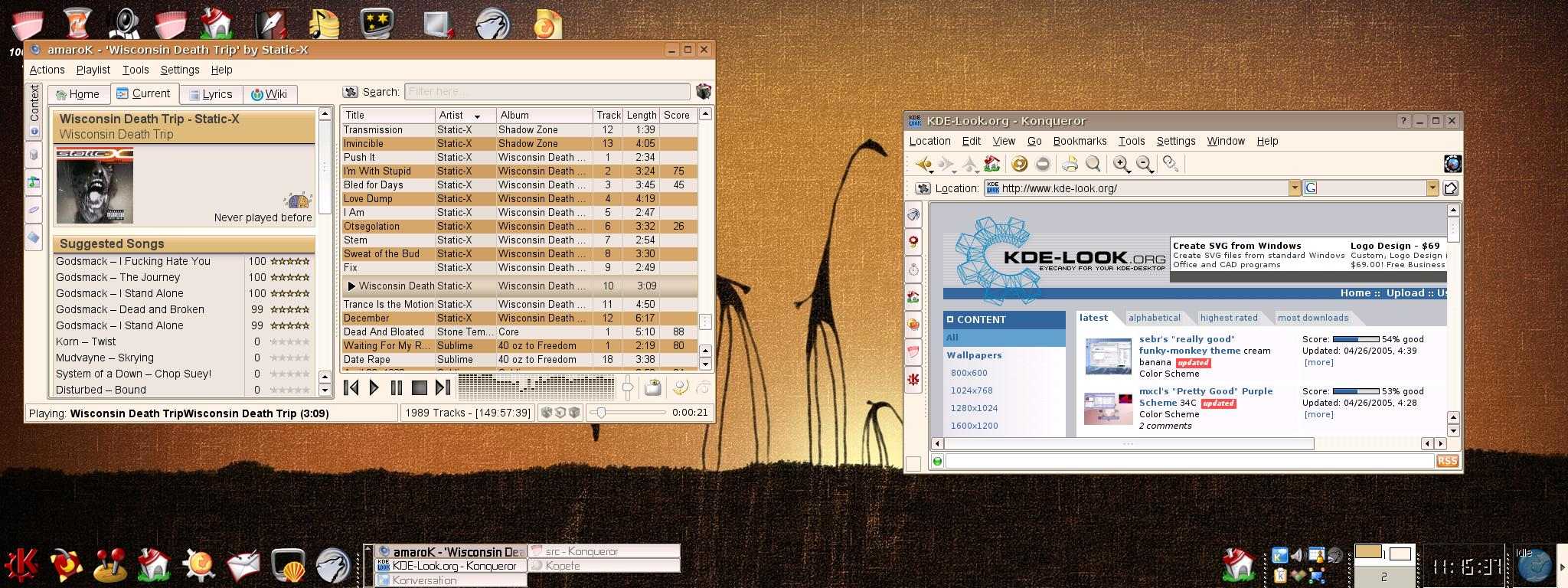Switch to the Wiki tab
Image resolution: width=1568 pixels, height=588 pixels.
pyautogui.click(x=269, y=94)
